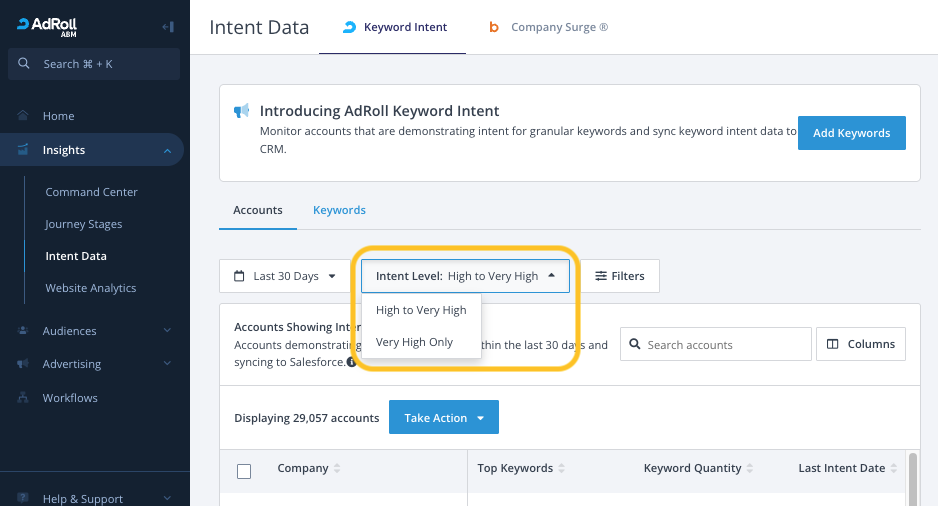Image resolution: width=938 pixels, height=506 pixels.
Task: Open the Filters panel
Action: click(x=619, y=276)
